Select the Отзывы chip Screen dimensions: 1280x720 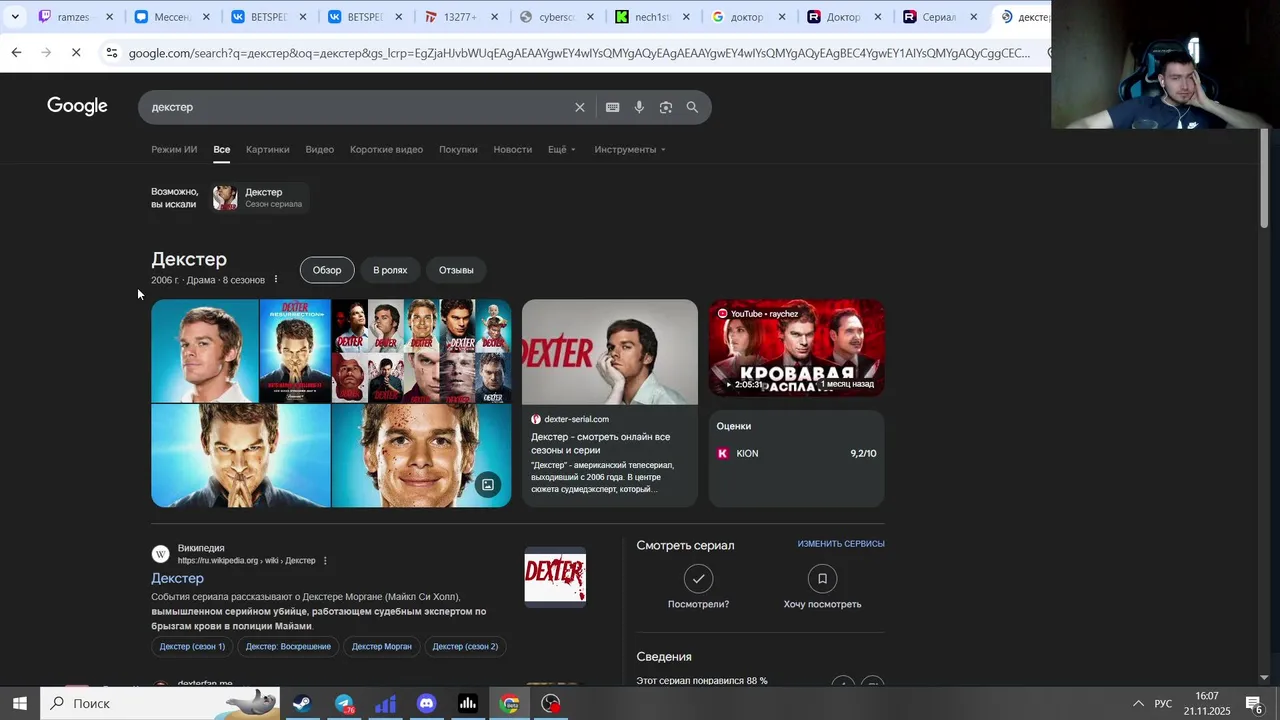(456, 270)
